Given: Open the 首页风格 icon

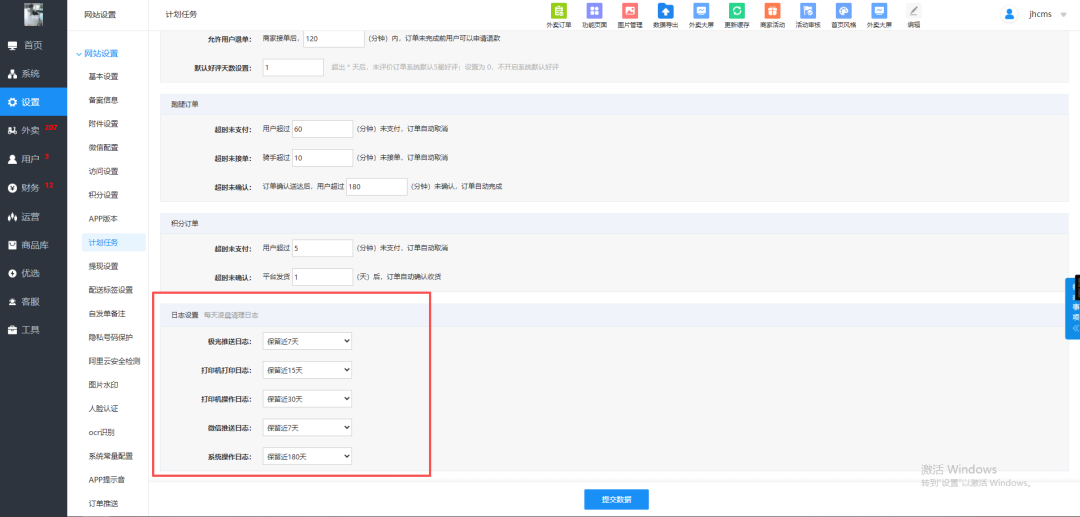Looking at the screenshot, I should pyautogui.click(x=843, y=14).
